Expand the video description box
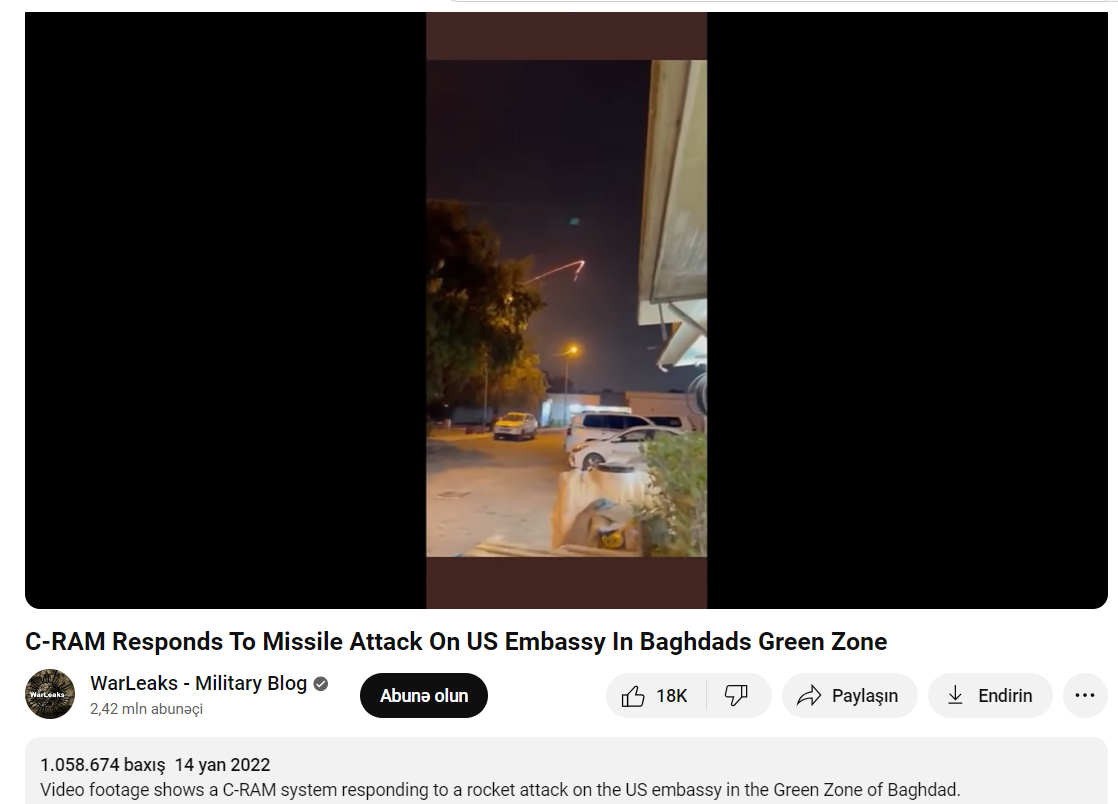 click(x=566, y=771)
